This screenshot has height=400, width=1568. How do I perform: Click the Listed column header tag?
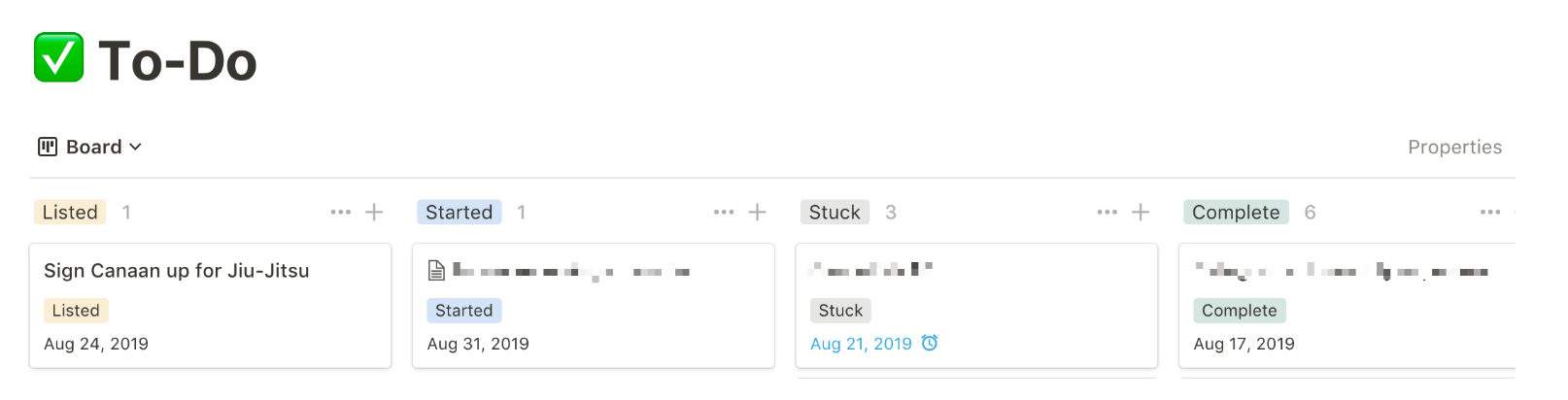pos(70,212)
